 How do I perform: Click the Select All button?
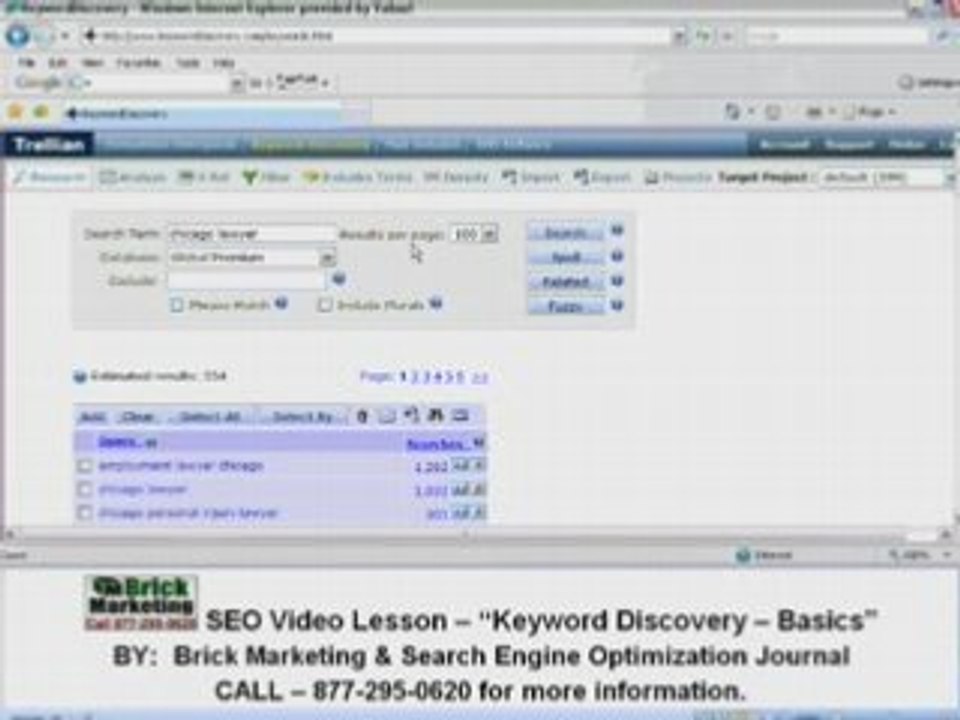click(x=209, y=417)
